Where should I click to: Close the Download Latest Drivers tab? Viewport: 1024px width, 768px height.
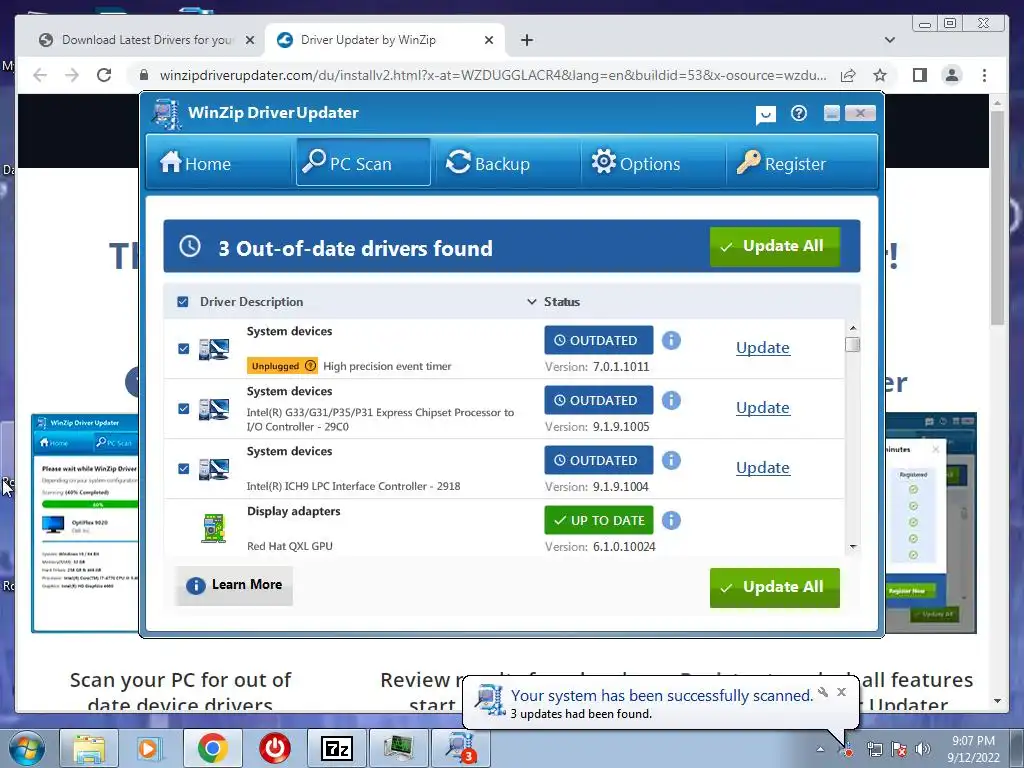coord(249,40)
